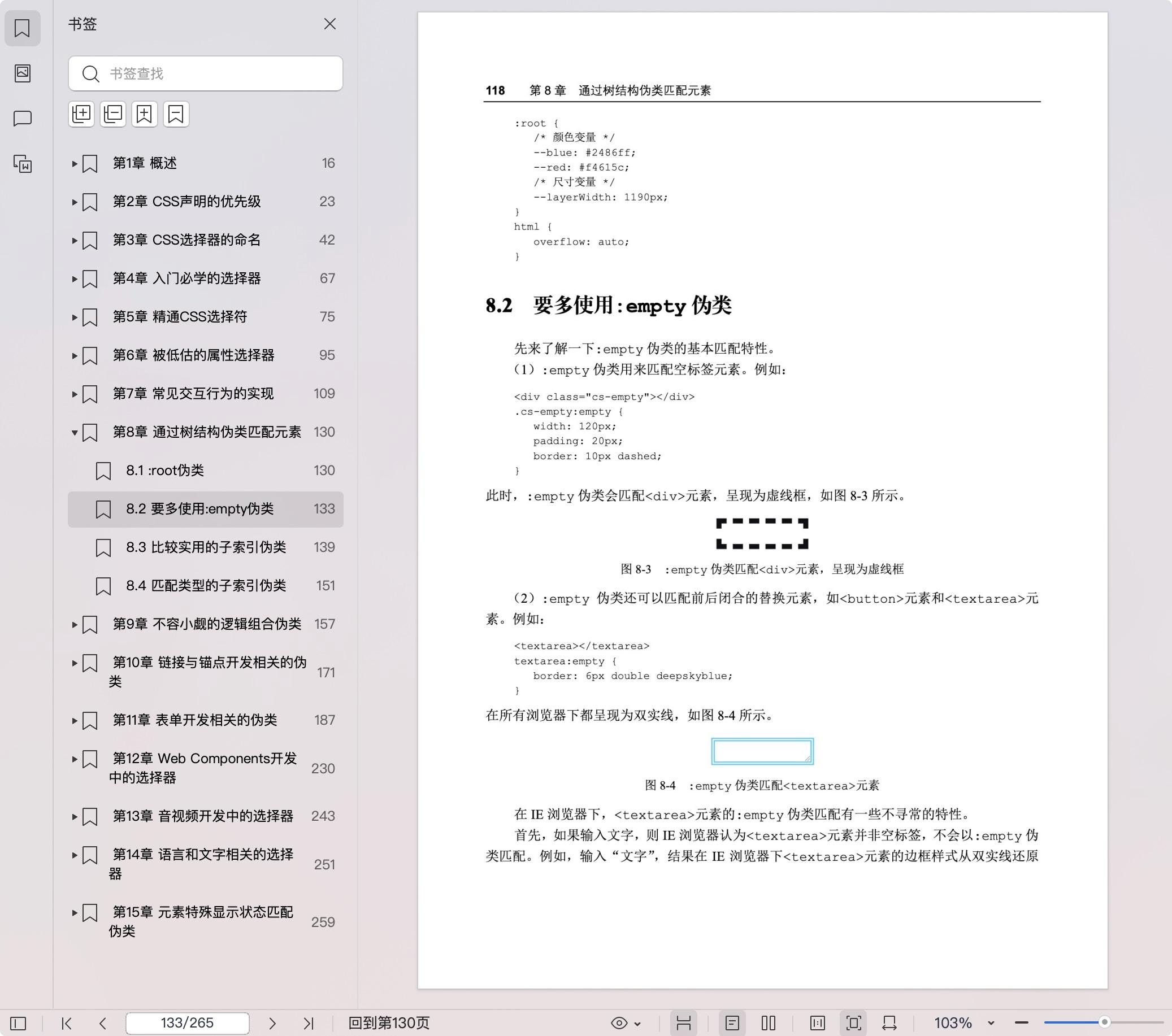Go to the first page

coord(67,1023)
